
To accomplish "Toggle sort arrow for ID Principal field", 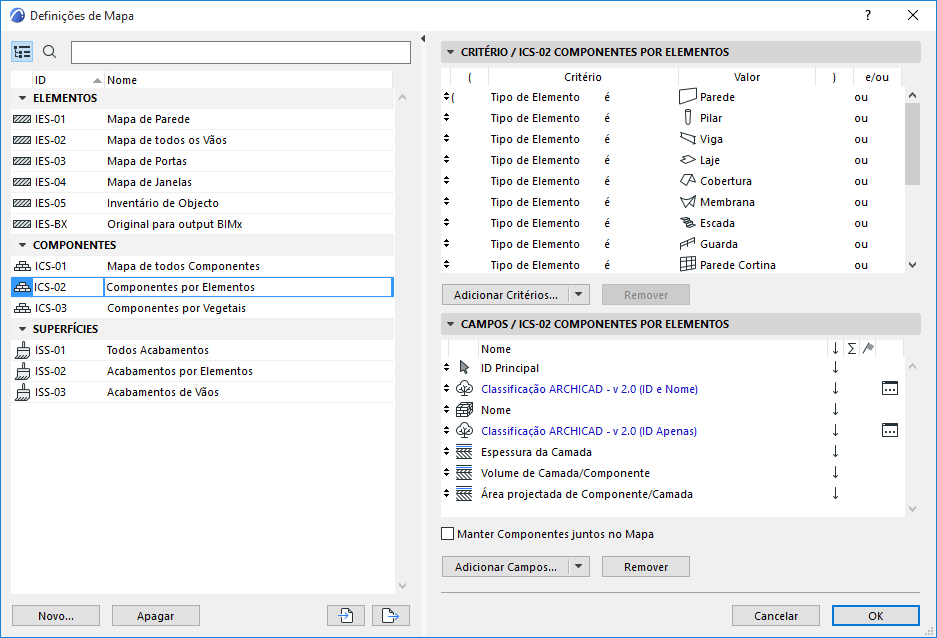I will coord(835,368).
